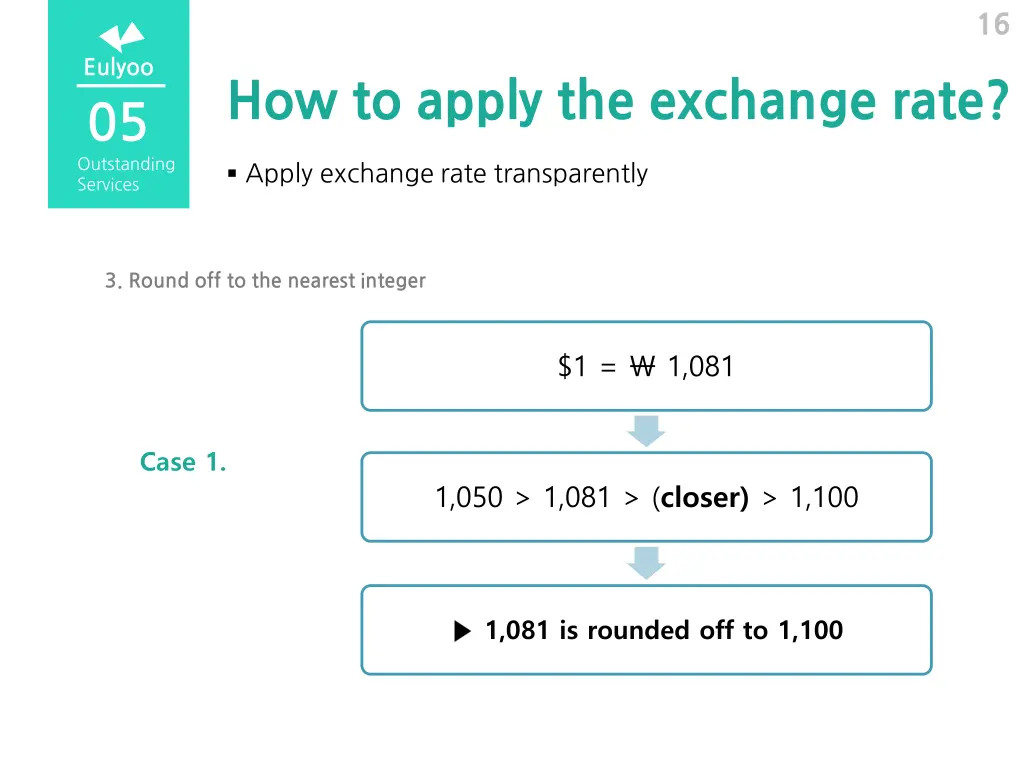
Task: Click 'Apply exchange rate transparently' bullet text
Action: coord(447,174)
